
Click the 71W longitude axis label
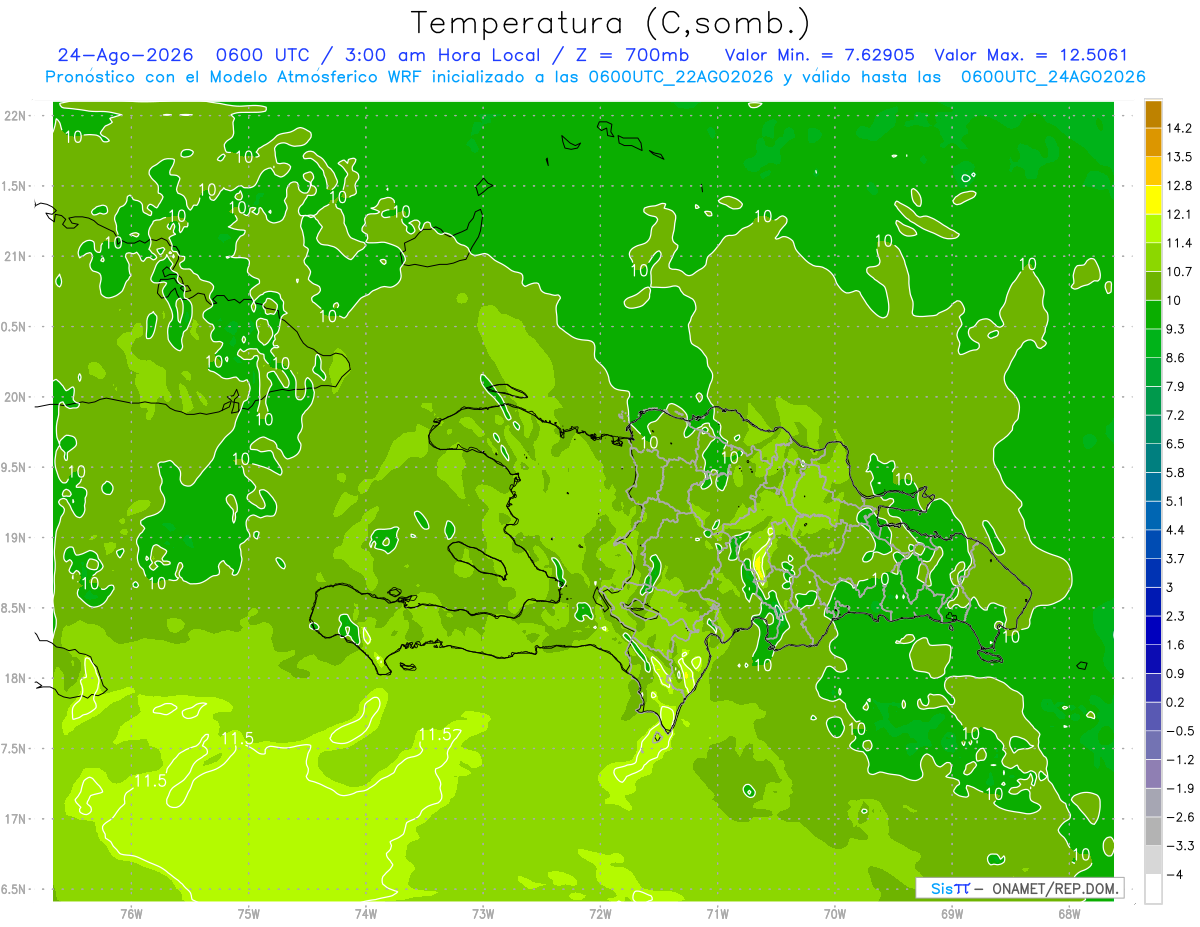(x=717, y=914)
